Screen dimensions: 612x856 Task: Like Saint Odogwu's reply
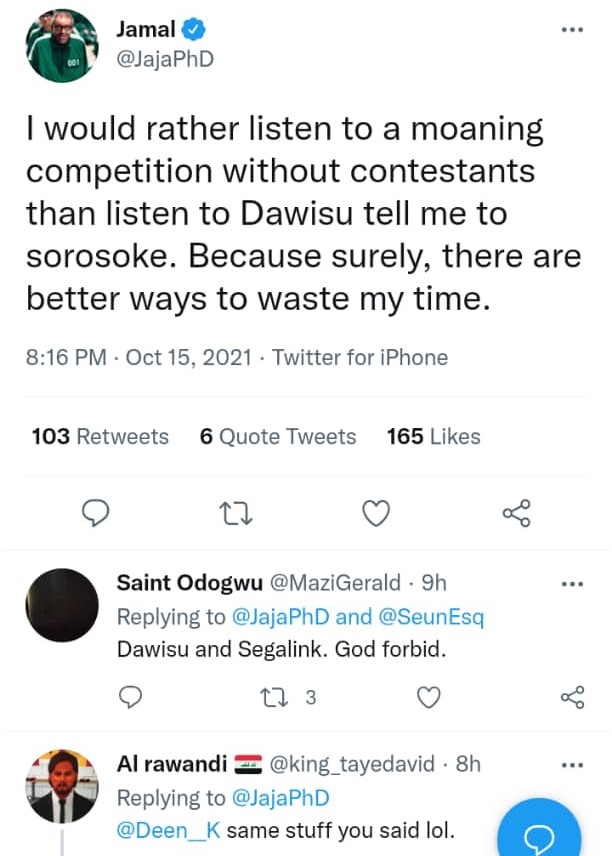(x=428, y=697)
